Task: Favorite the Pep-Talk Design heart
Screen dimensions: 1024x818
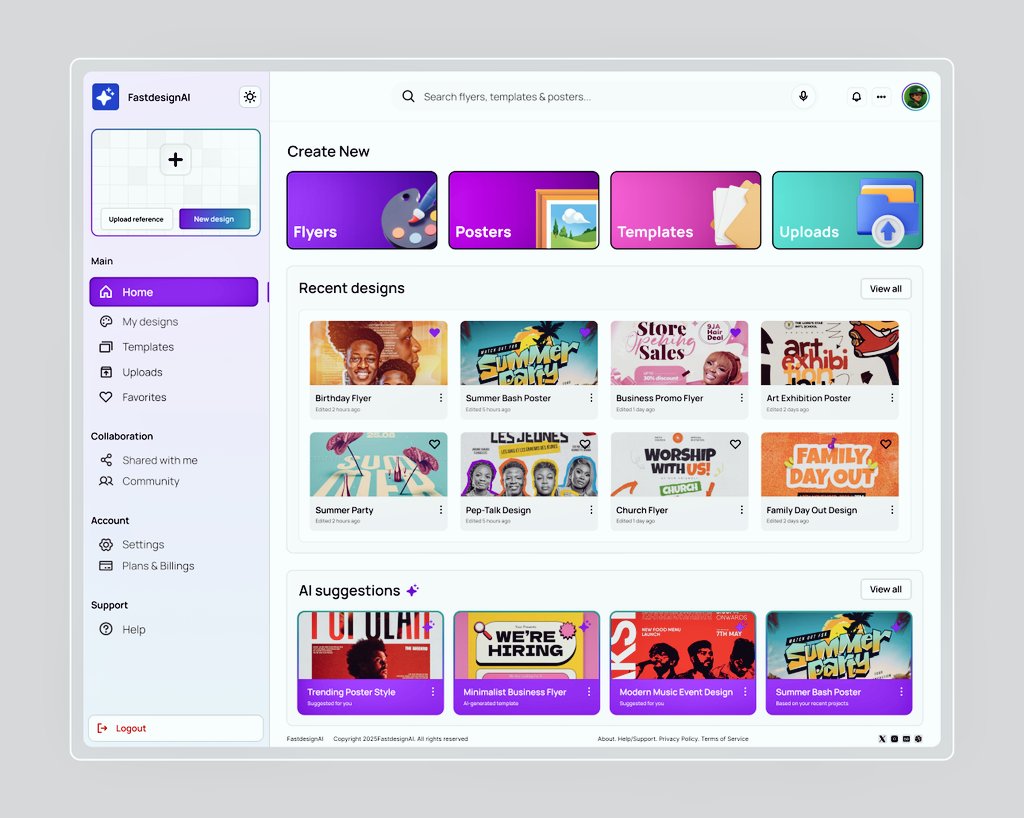Action: click(x=585, y=444)
